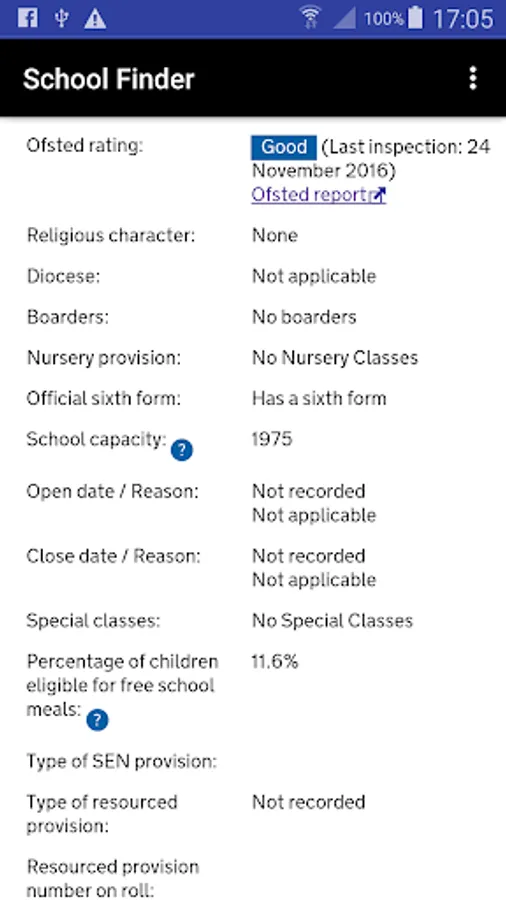Viewport: 506px width, 900px height.
Task: Tap the No Special Classes value
Action: point(332,620)
